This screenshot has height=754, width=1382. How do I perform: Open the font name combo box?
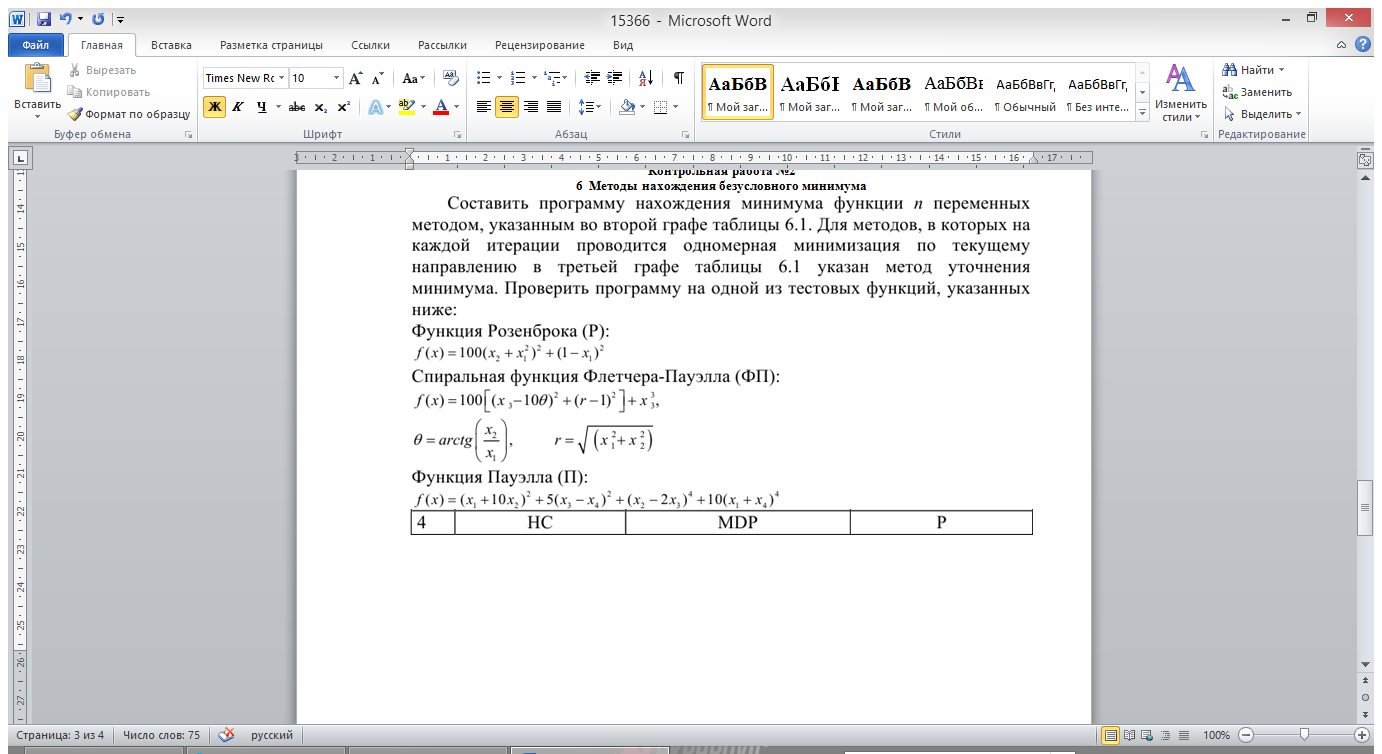245,78
